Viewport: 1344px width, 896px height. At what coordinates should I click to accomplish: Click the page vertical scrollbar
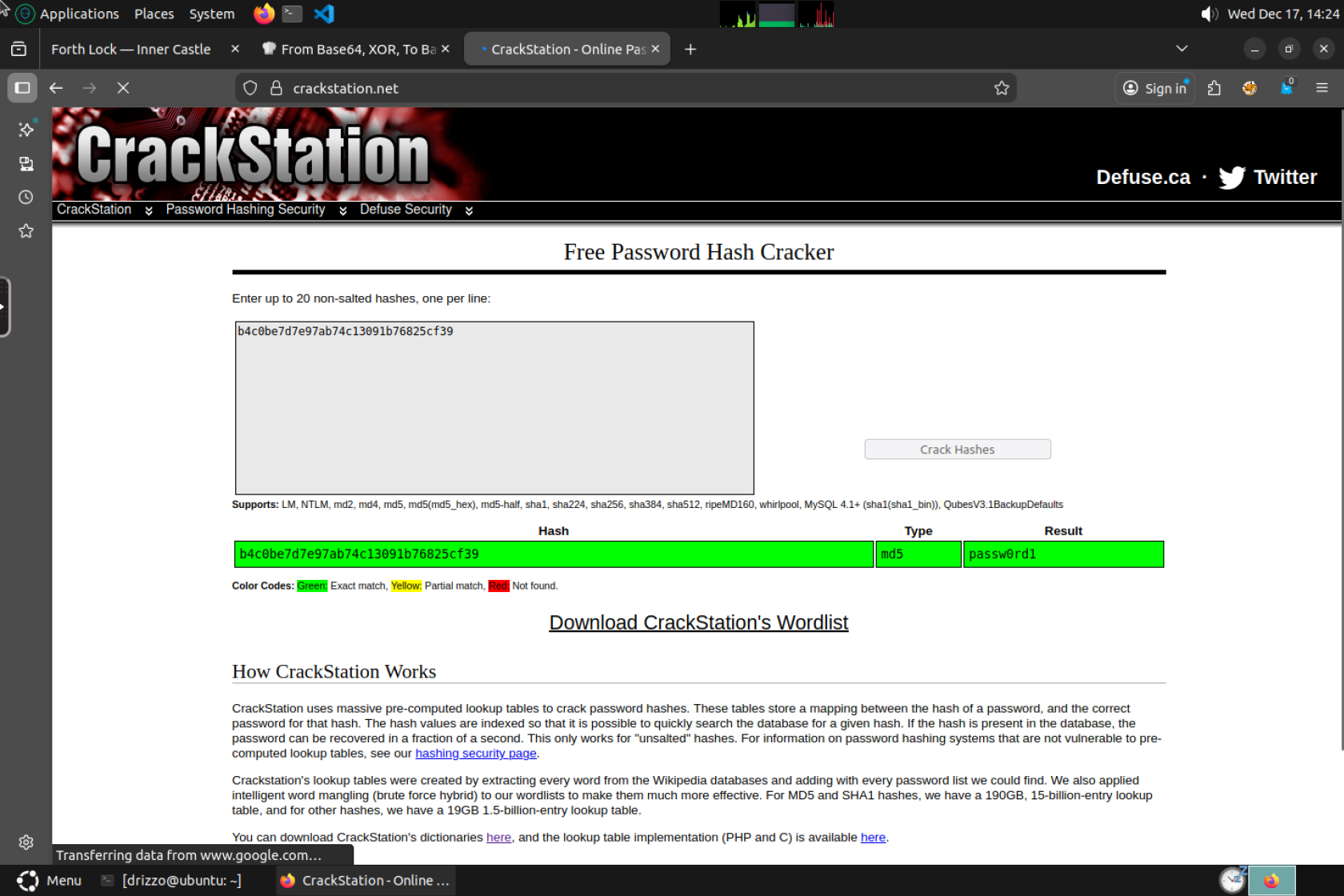(x=1341, y=430)
